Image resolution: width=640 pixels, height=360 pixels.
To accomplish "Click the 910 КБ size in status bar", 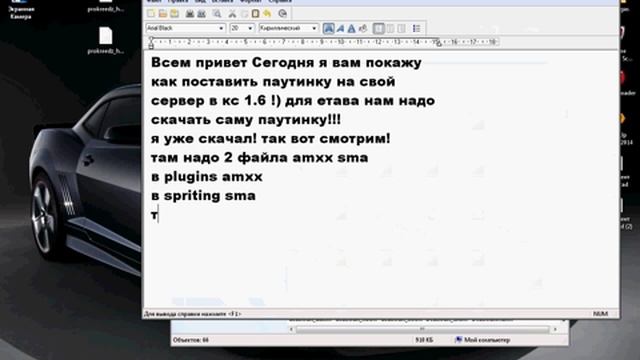I will coord(424,340).
